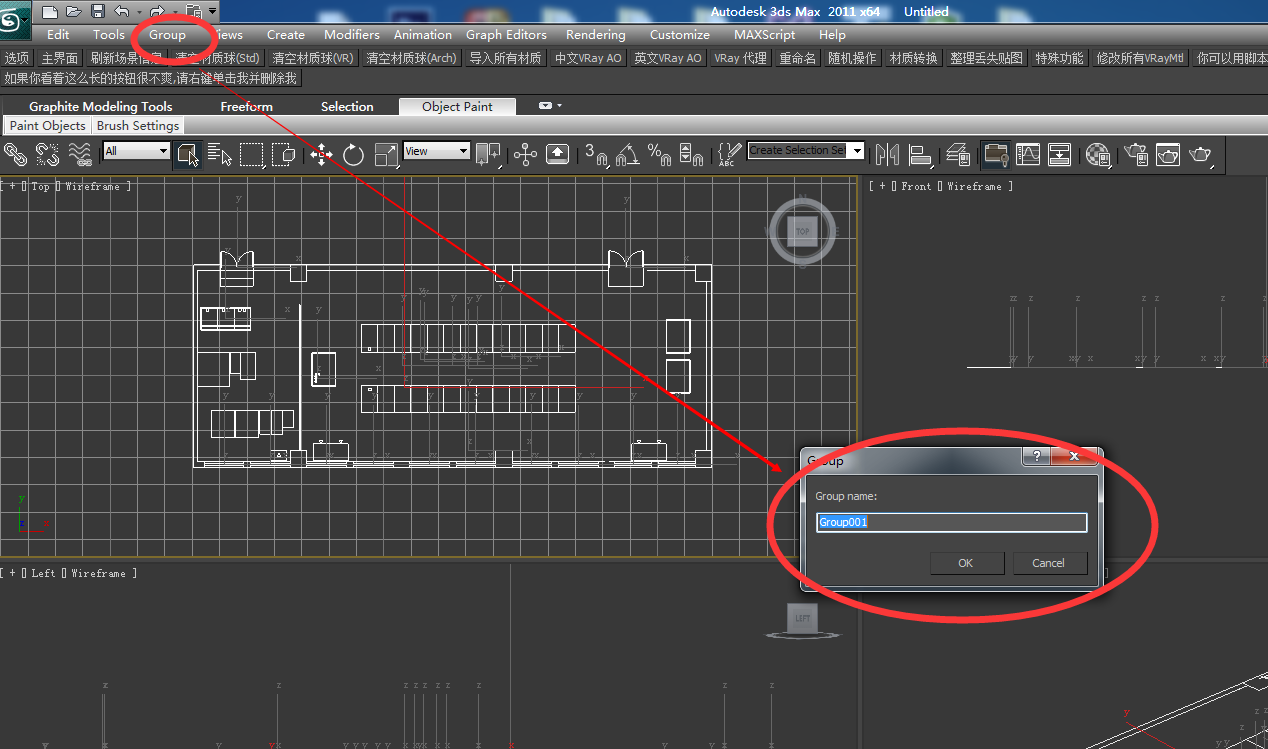Screen dimensions: 1268x749
Task: Open the Material Editor sphere icon
Action: [x=1098, y=154]
